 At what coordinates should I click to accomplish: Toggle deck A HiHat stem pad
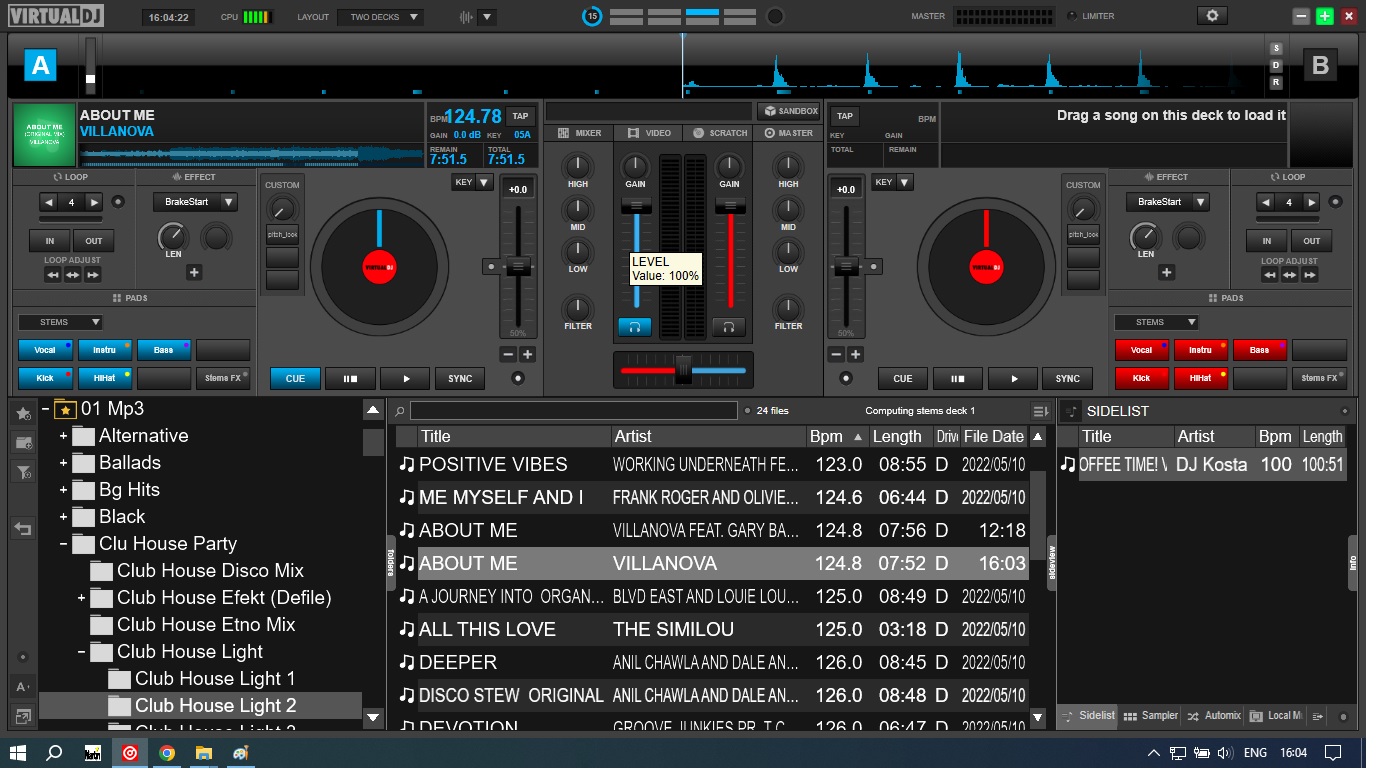(105, 378)
